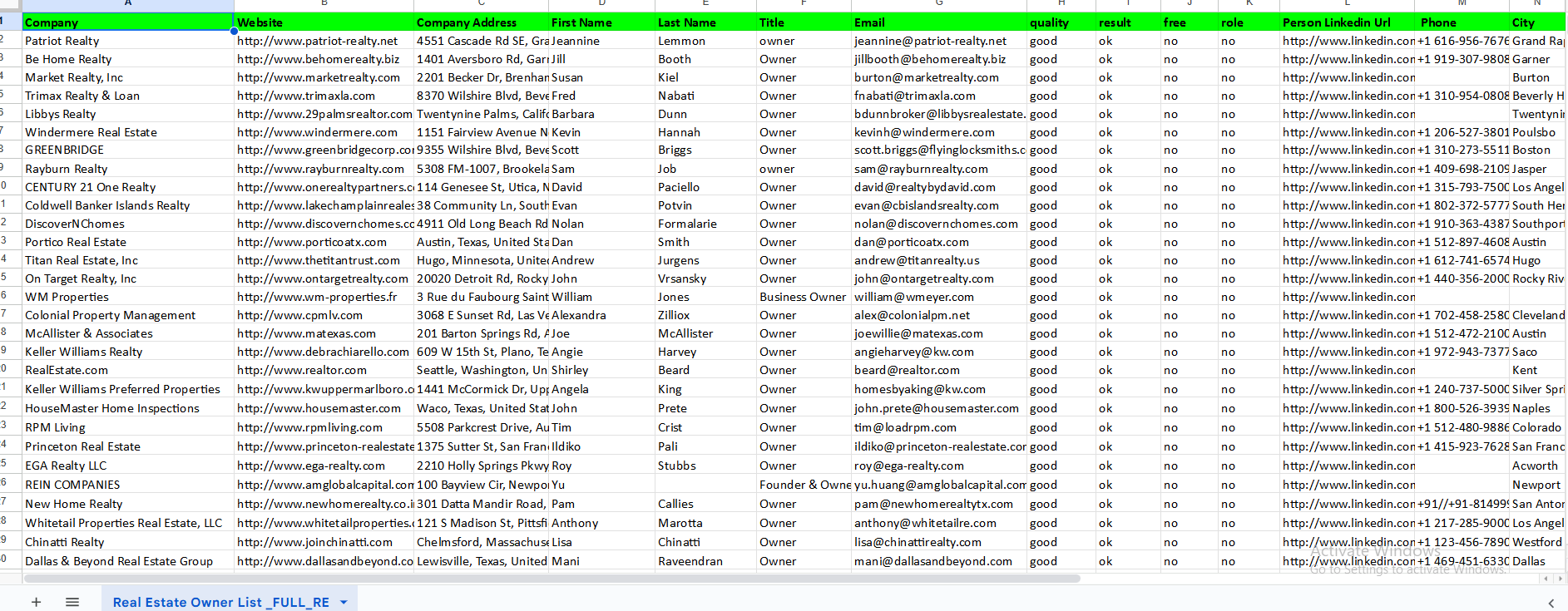Select last name Formalarie cell
Image resolution: width=1568 pixels, height=611 pixels.
click(x=705, y=224)
